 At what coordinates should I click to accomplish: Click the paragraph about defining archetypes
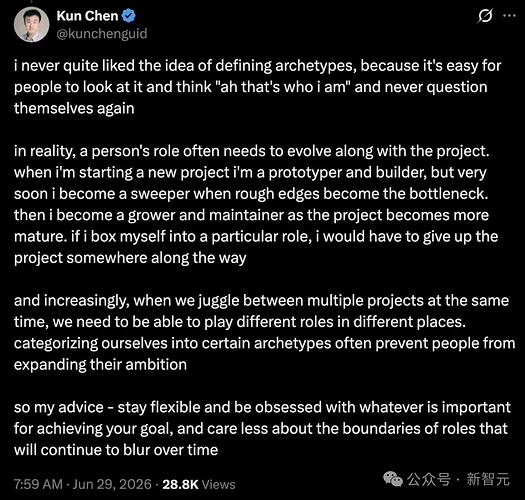[x=257, y=87]
